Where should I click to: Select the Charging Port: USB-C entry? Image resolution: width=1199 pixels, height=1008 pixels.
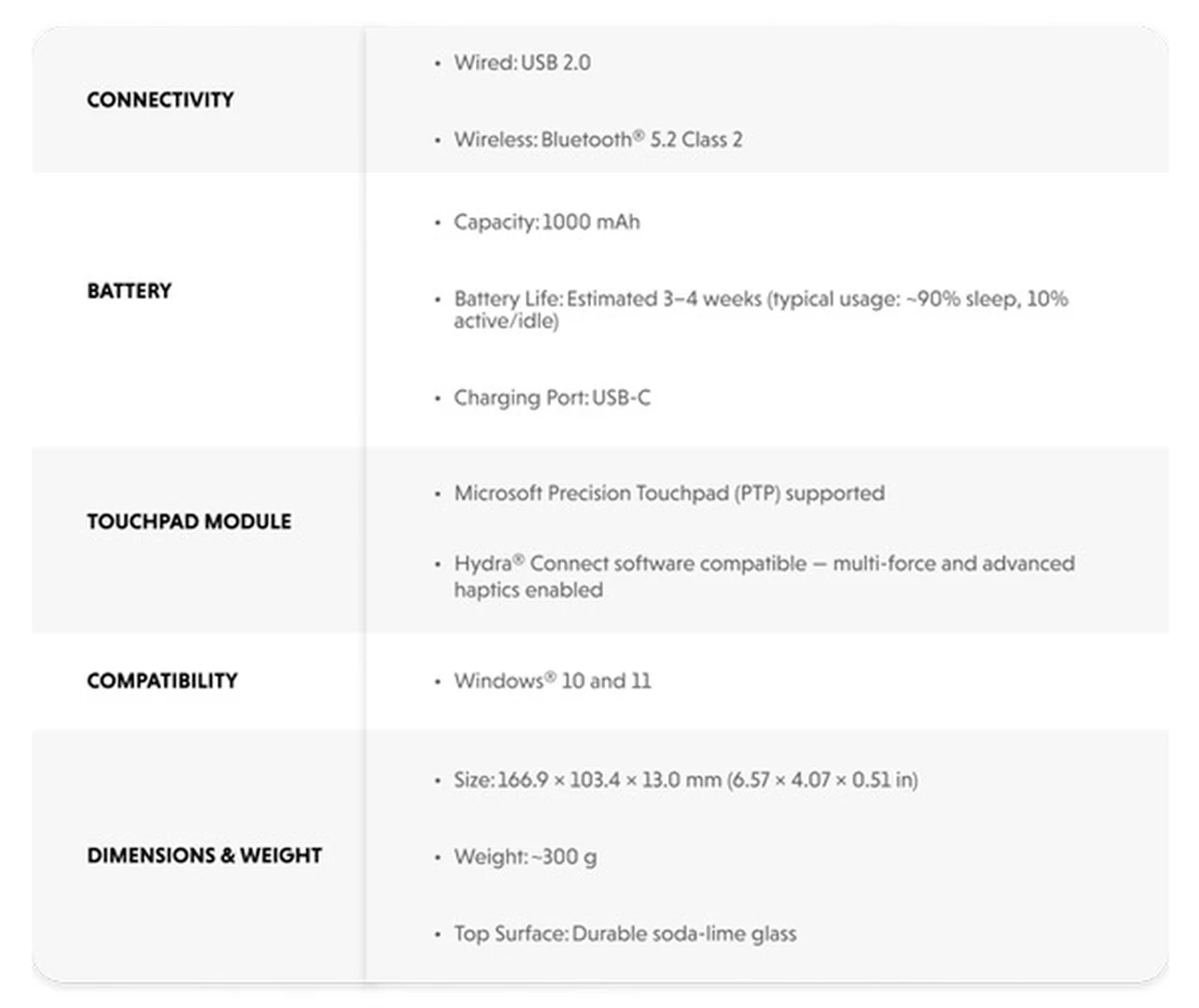(x=552, y=397)
